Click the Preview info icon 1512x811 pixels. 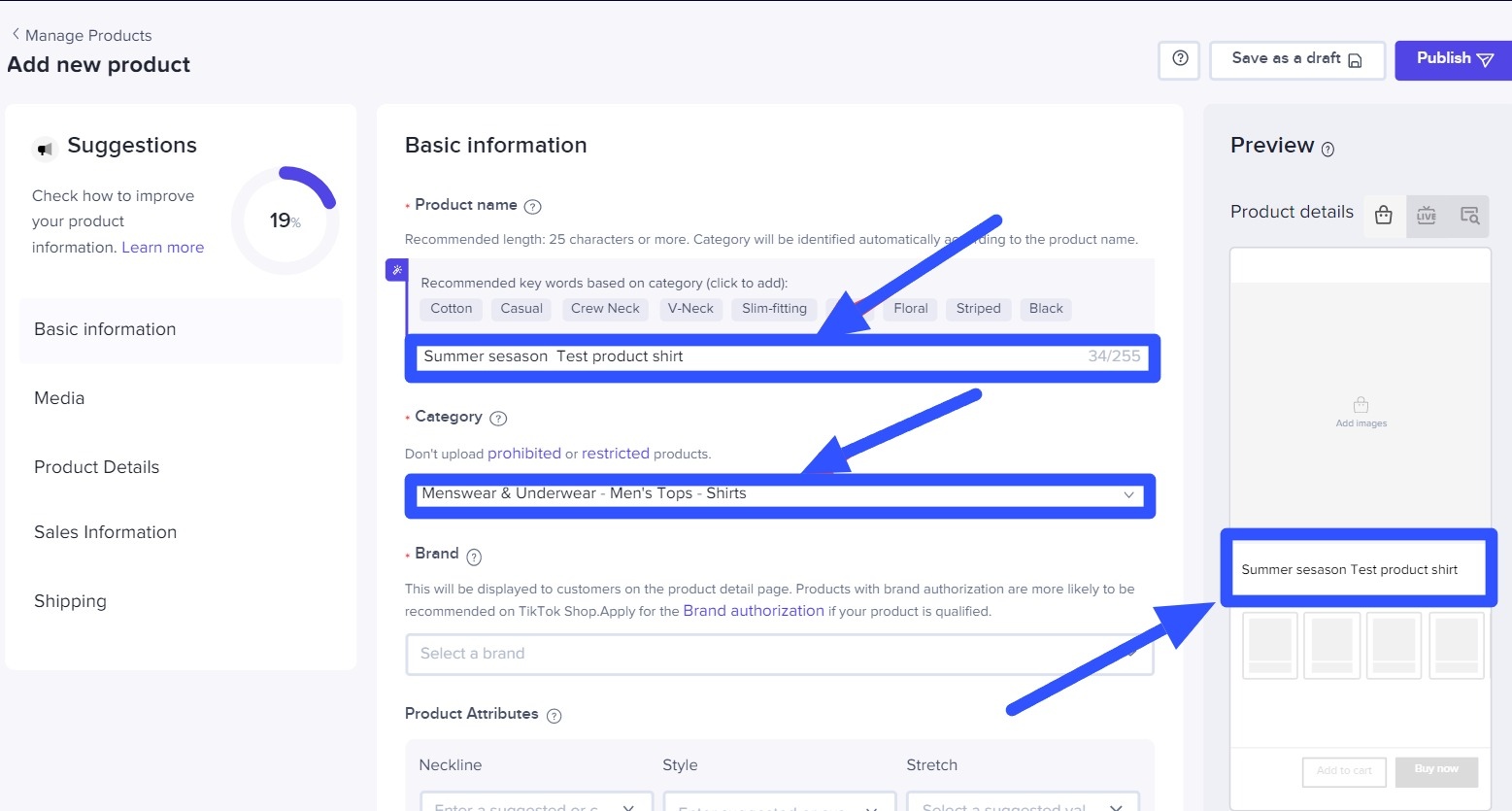1327,150
